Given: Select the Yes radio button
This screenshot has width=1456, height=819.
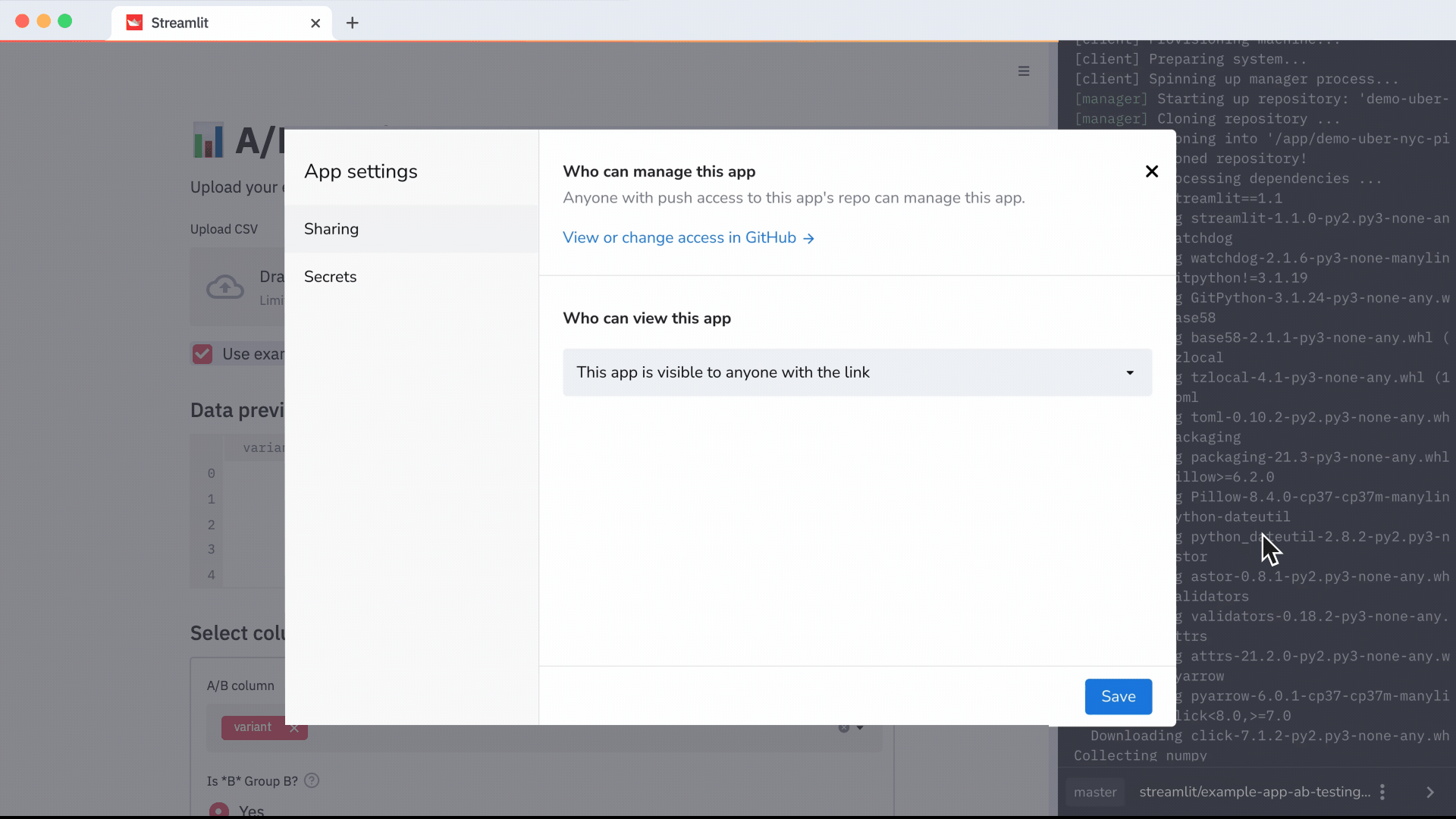Looking at the screenshot, I should pos(218,809).
